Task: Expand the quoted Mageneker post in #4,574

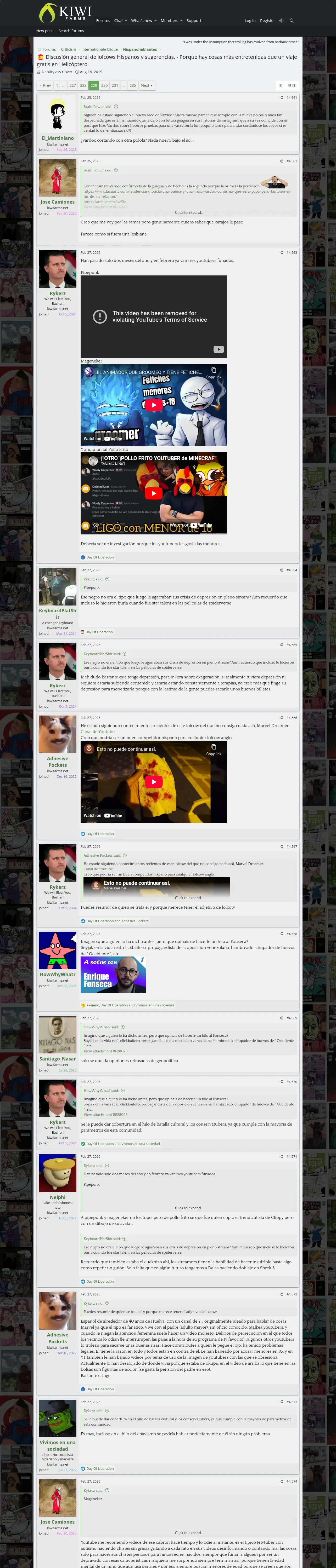Action: (189, 1533)
